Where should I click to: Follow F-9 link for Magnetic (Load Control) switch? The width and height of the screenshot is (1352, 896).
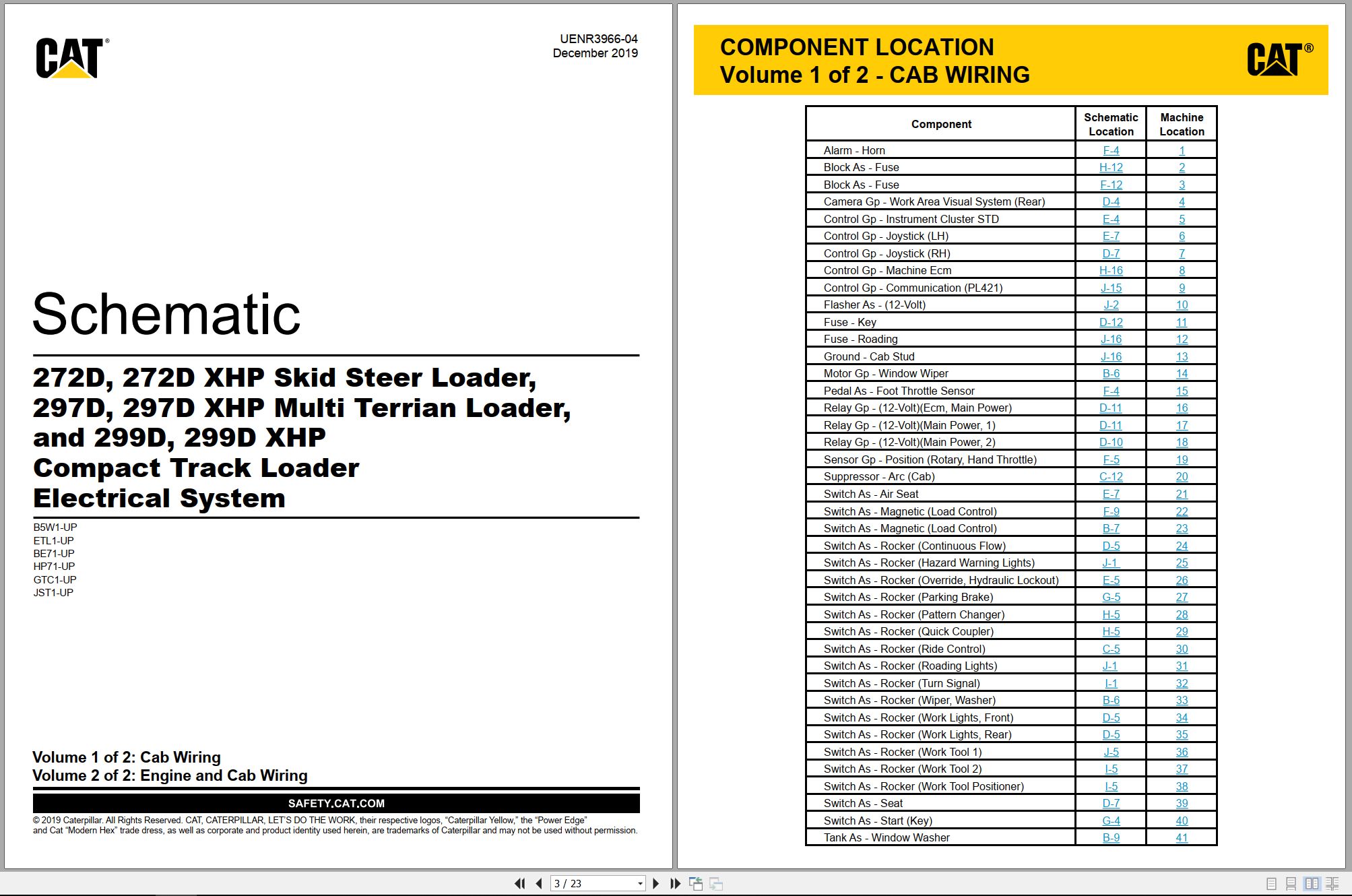[x=1111, y=511]
